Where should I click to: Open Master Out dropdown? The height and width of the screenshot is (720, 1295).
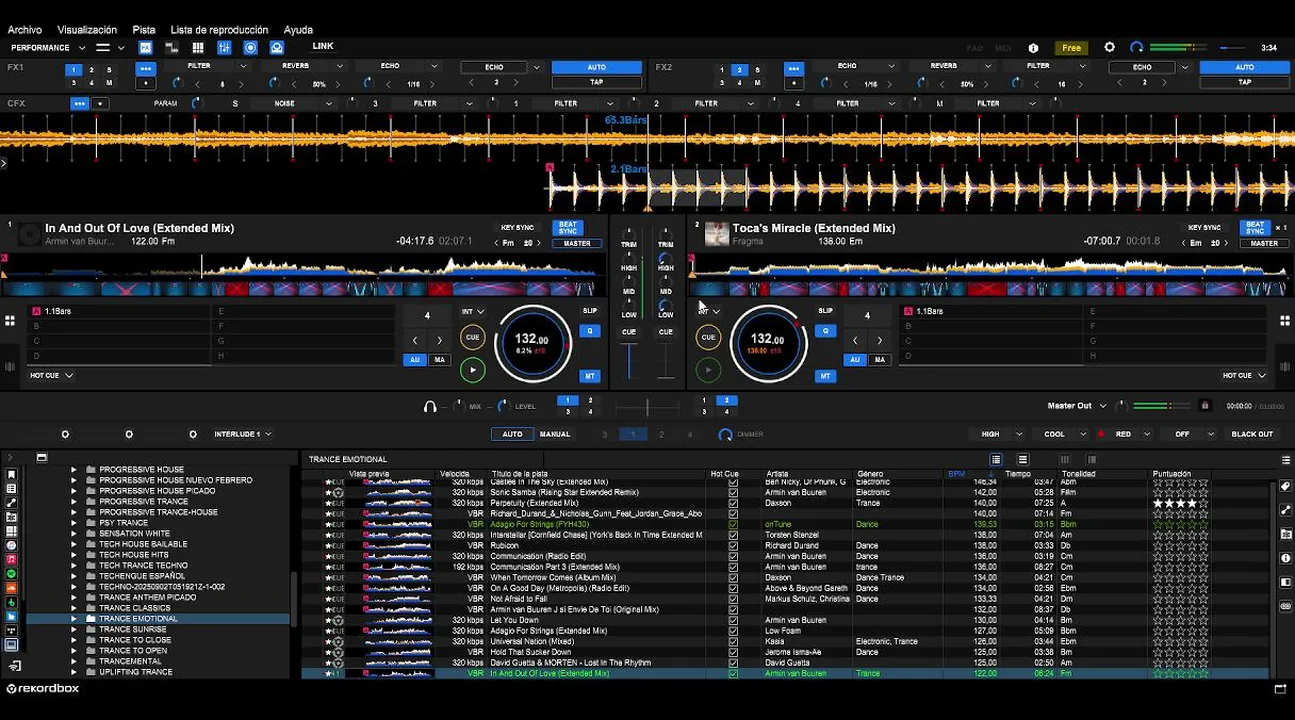[x=1077, y=406]
